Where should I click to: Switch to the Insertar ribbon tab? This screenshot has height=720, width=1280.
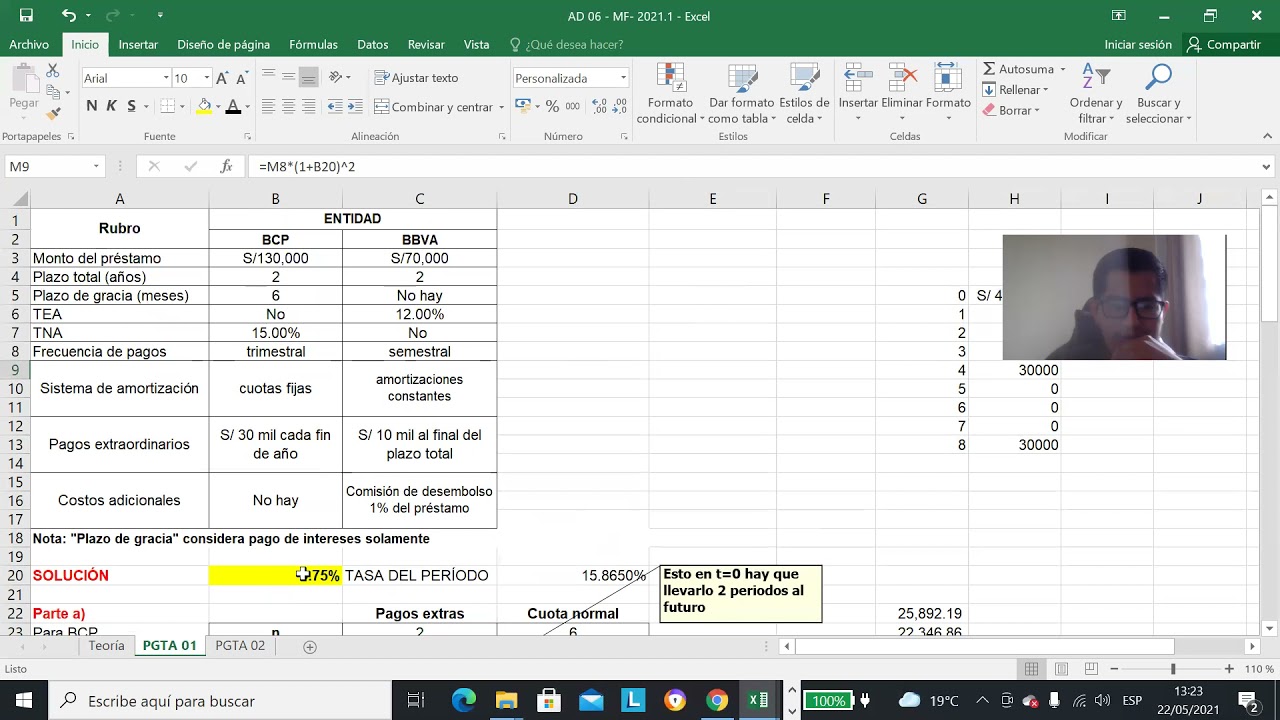click(x=138, y=44)
